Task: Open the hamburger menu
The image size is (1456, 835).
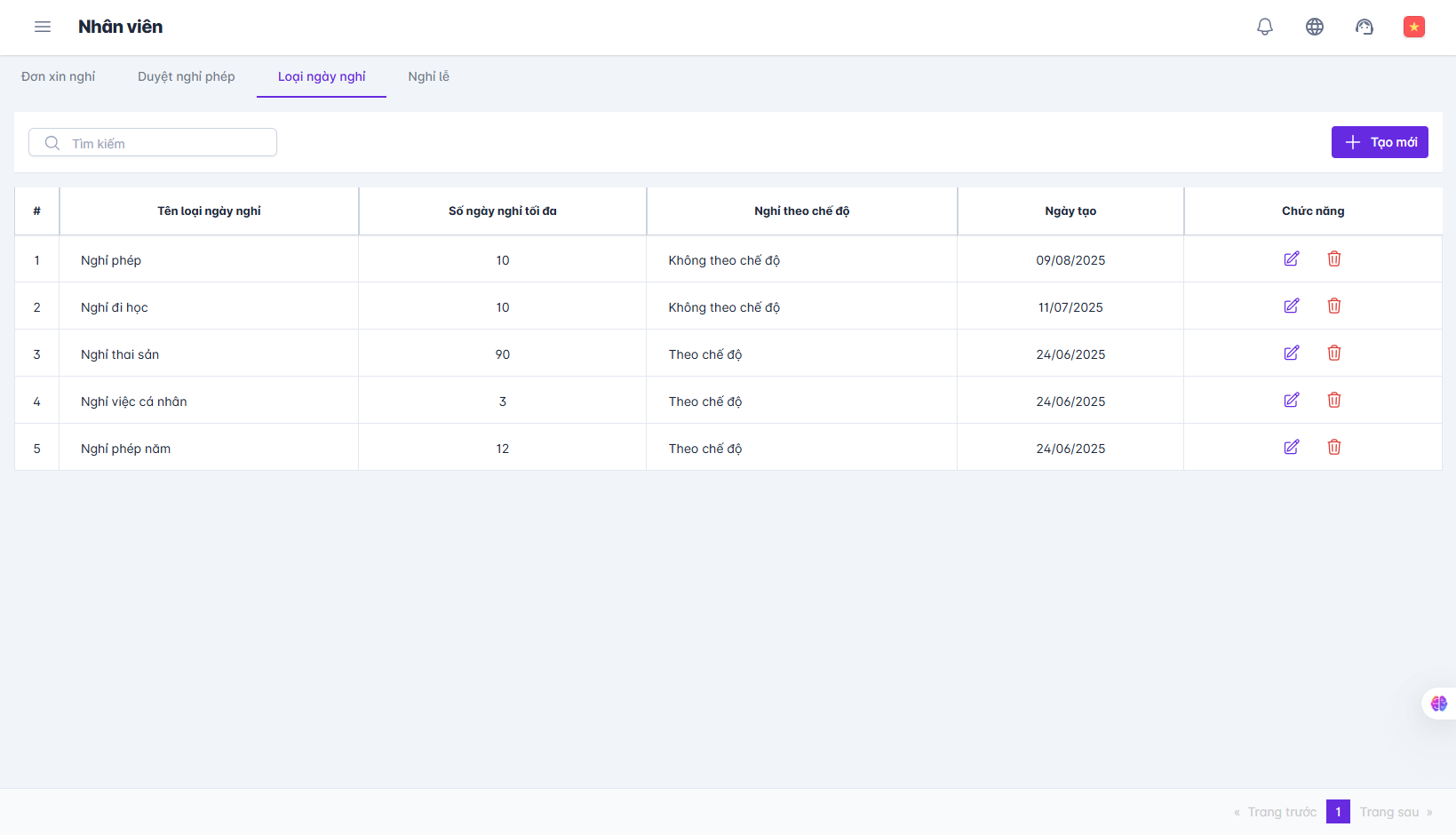Action: (43, 27)
